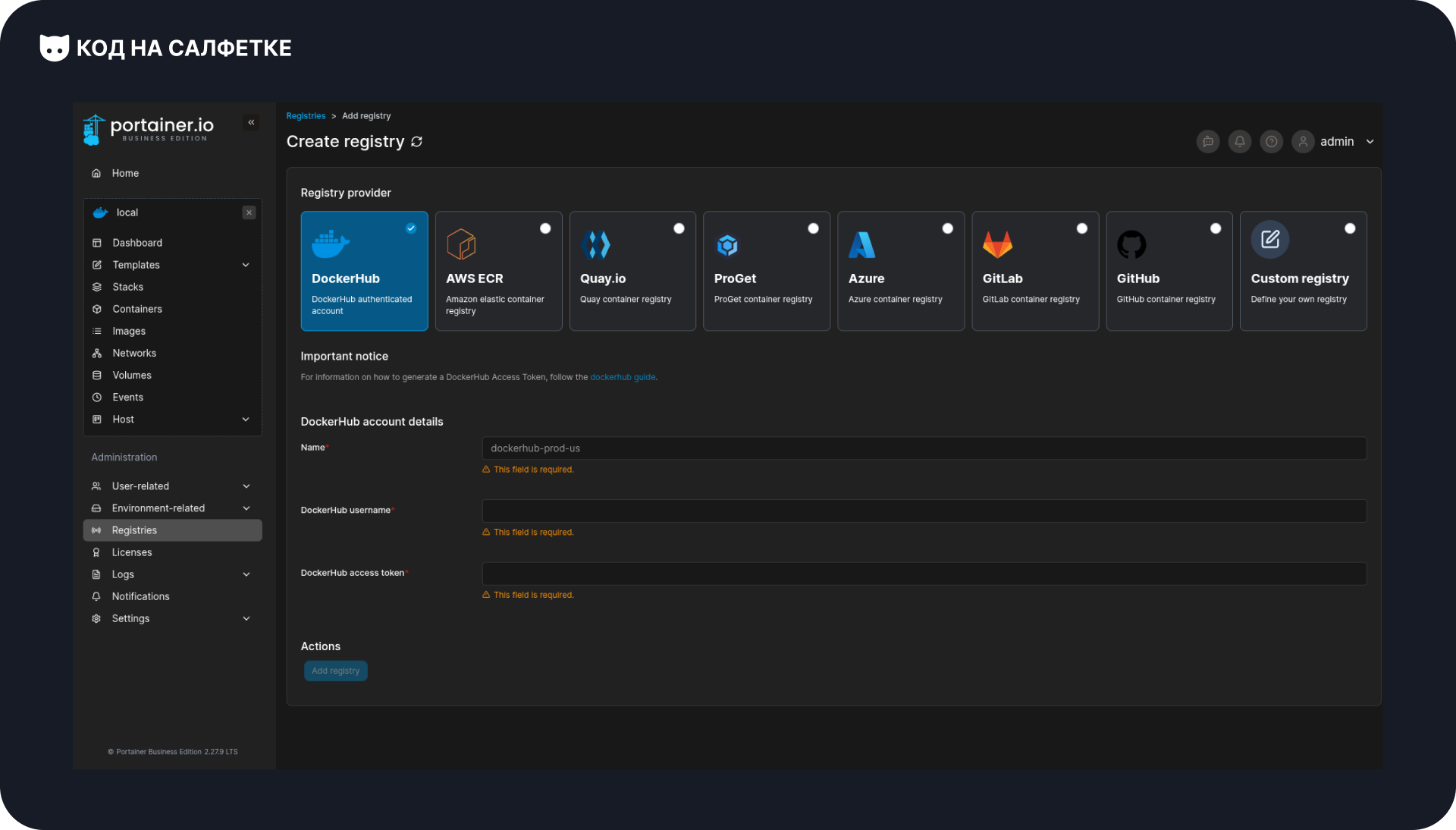
Task: Click the Networks icon in sidebar
Action: coord(97,353)
